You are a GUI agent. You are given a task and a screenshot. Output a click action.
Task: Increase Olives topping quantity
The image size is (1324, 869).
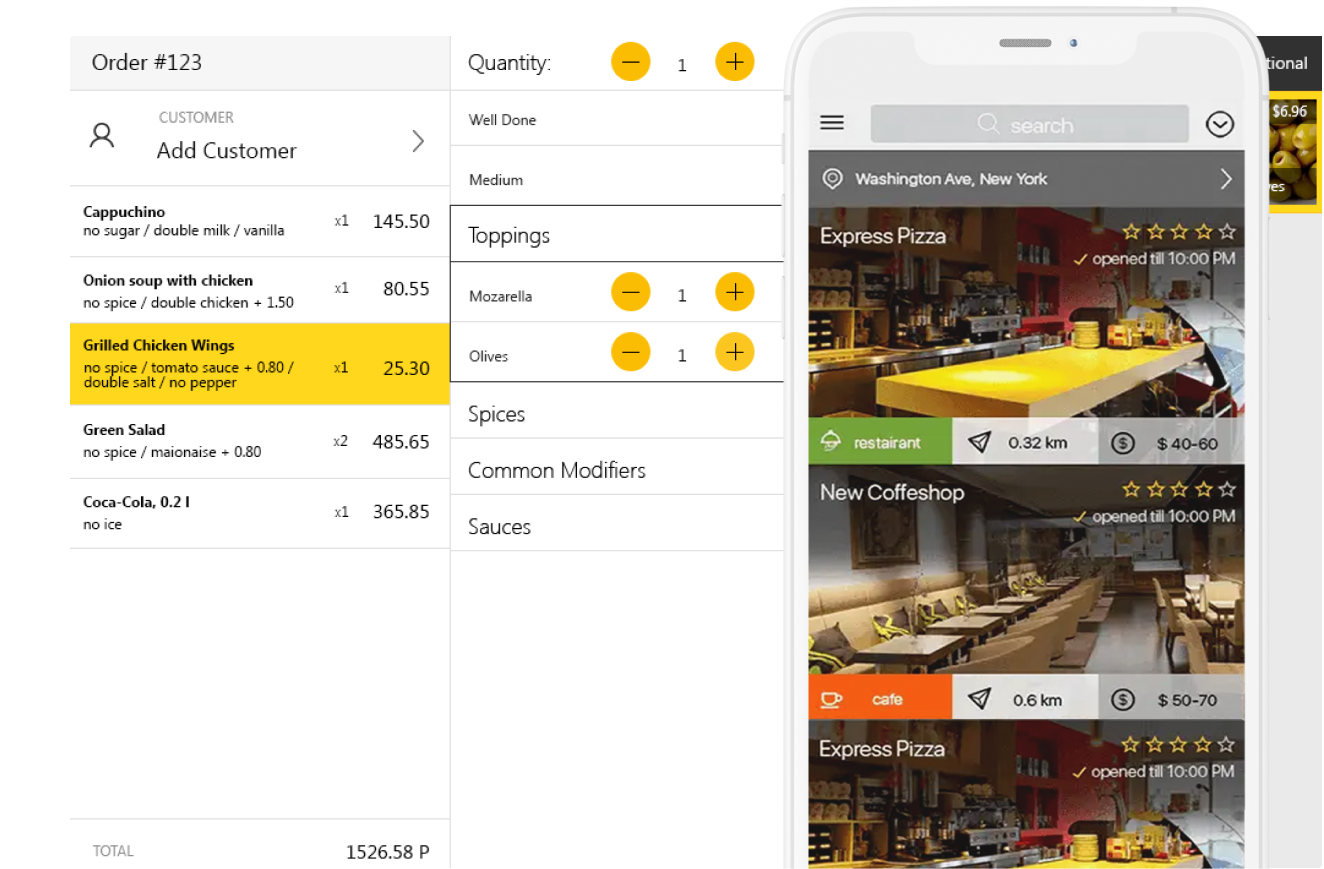[735, 353]
